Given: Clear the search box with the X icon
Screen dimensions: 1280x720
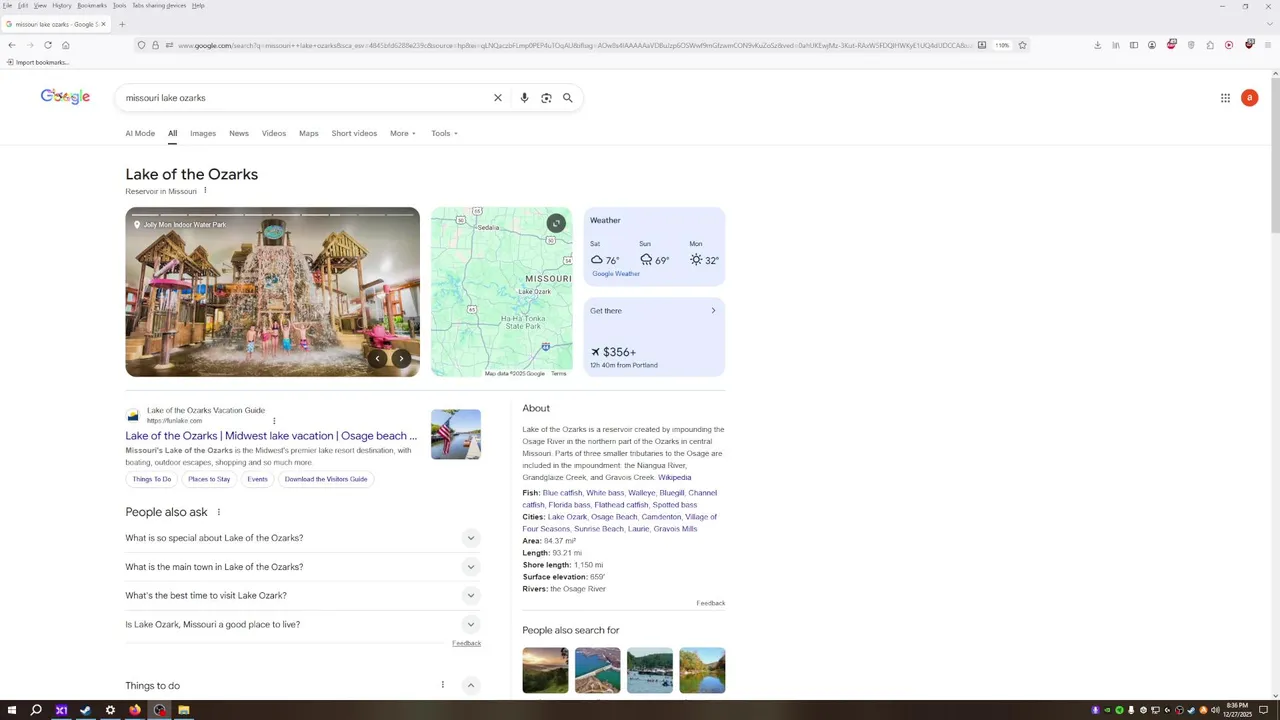Looking at the screenshot, I should point(497,98).
